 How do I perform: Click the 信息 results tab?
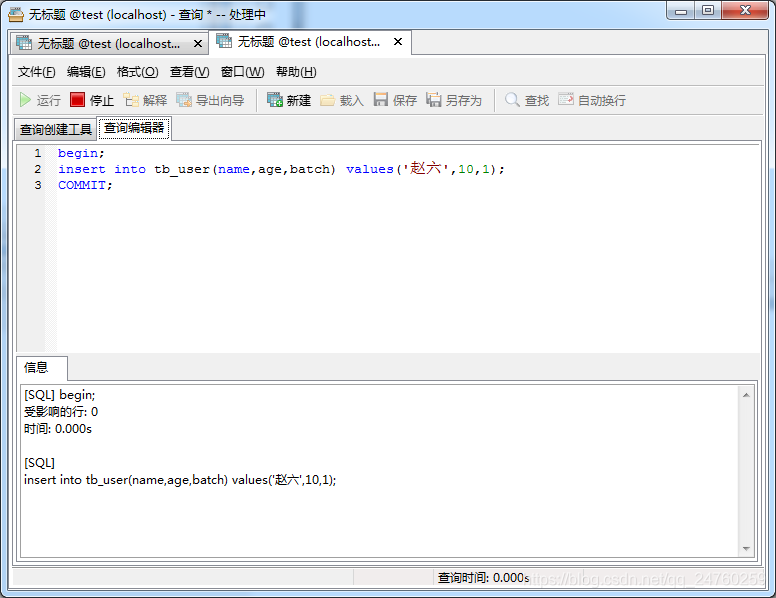[37, 367]
